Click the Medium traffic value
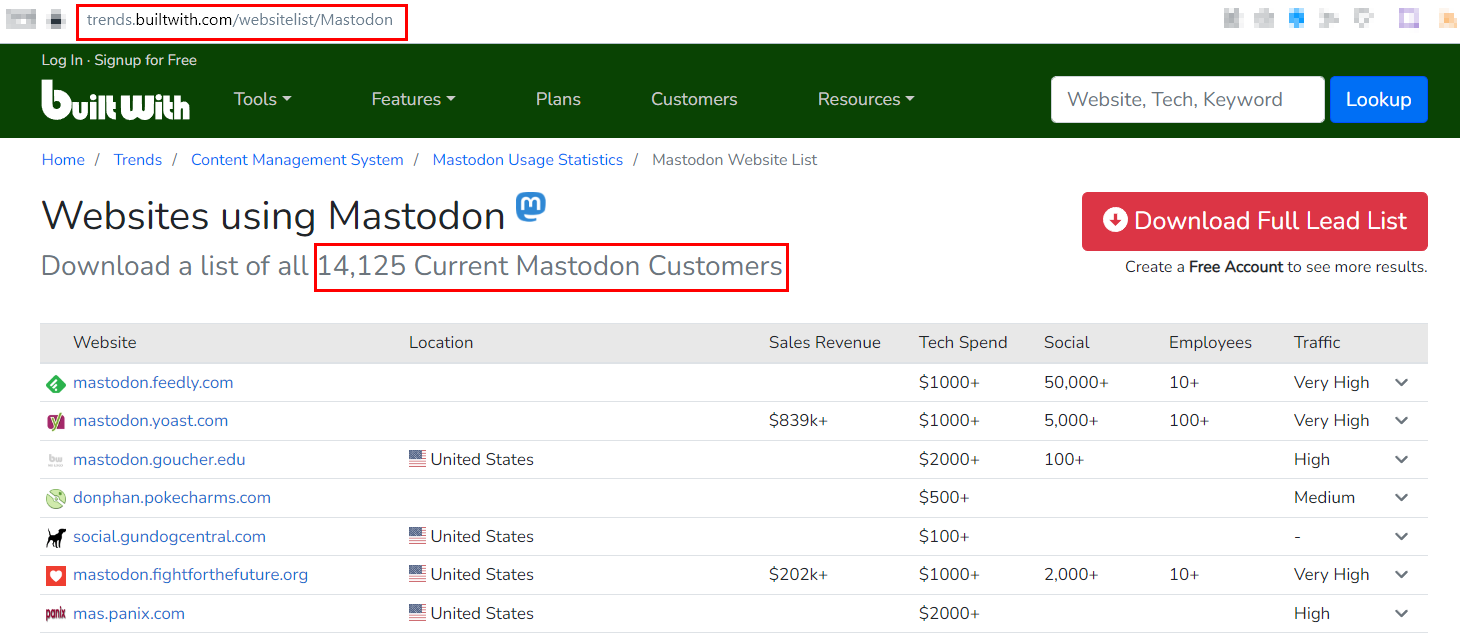1460x636 pixels. (x=1324, y=498)
